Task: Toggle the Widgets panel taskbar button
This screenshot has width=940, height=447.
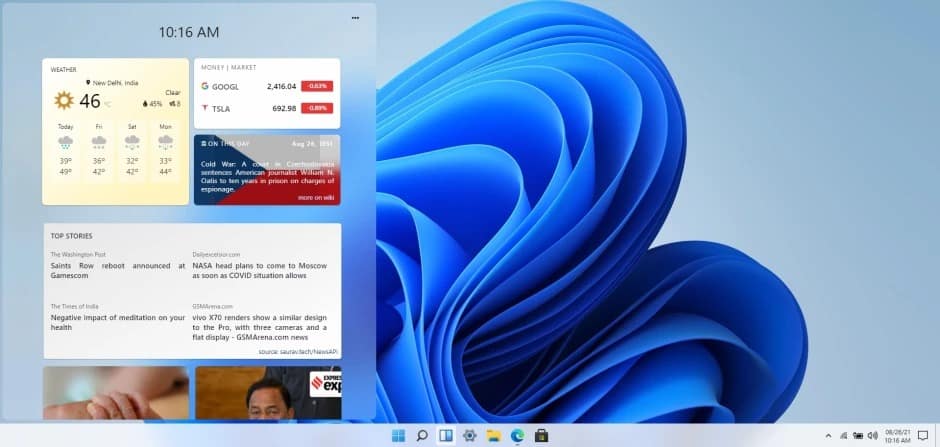Action: point(445,435)
